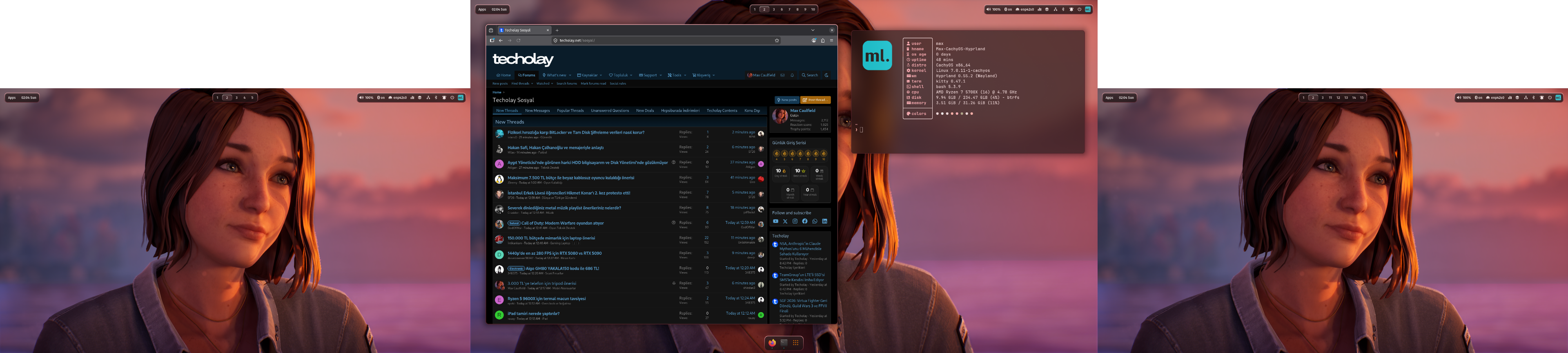Screen dimensions: 1568x353
Task: Open YouTube icon under Follow and subscribe
Action: (x=775, y=221)
